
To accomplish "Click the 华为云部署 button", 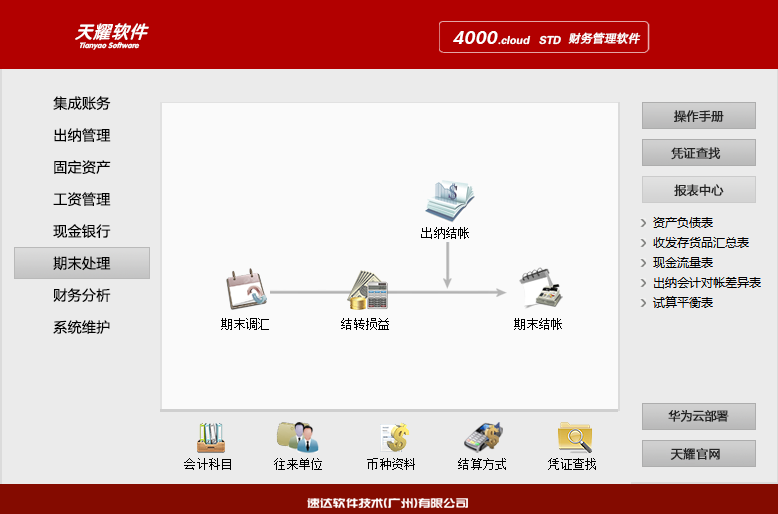I will coord(699,416).
